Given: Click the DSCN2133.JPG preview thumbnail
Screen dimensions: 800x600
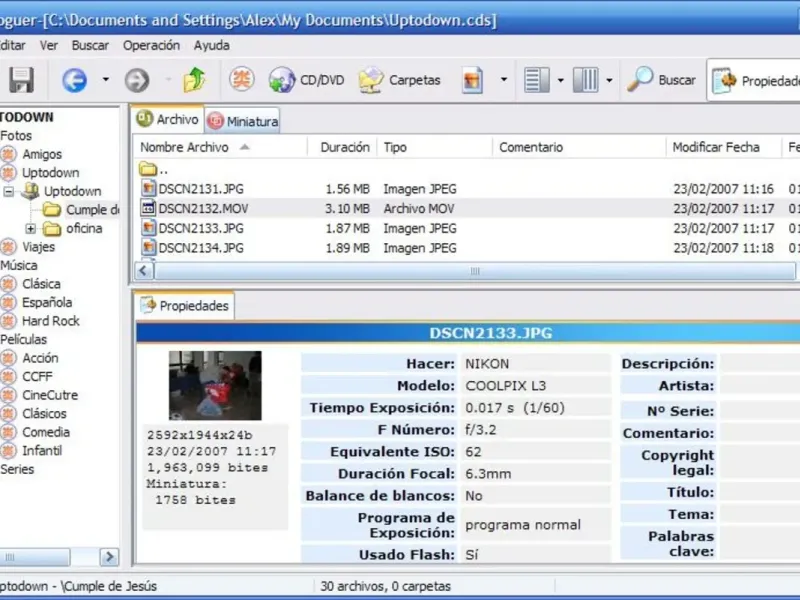Looking at the screenshot, I should pyautogui.click(x=215, y=384).
